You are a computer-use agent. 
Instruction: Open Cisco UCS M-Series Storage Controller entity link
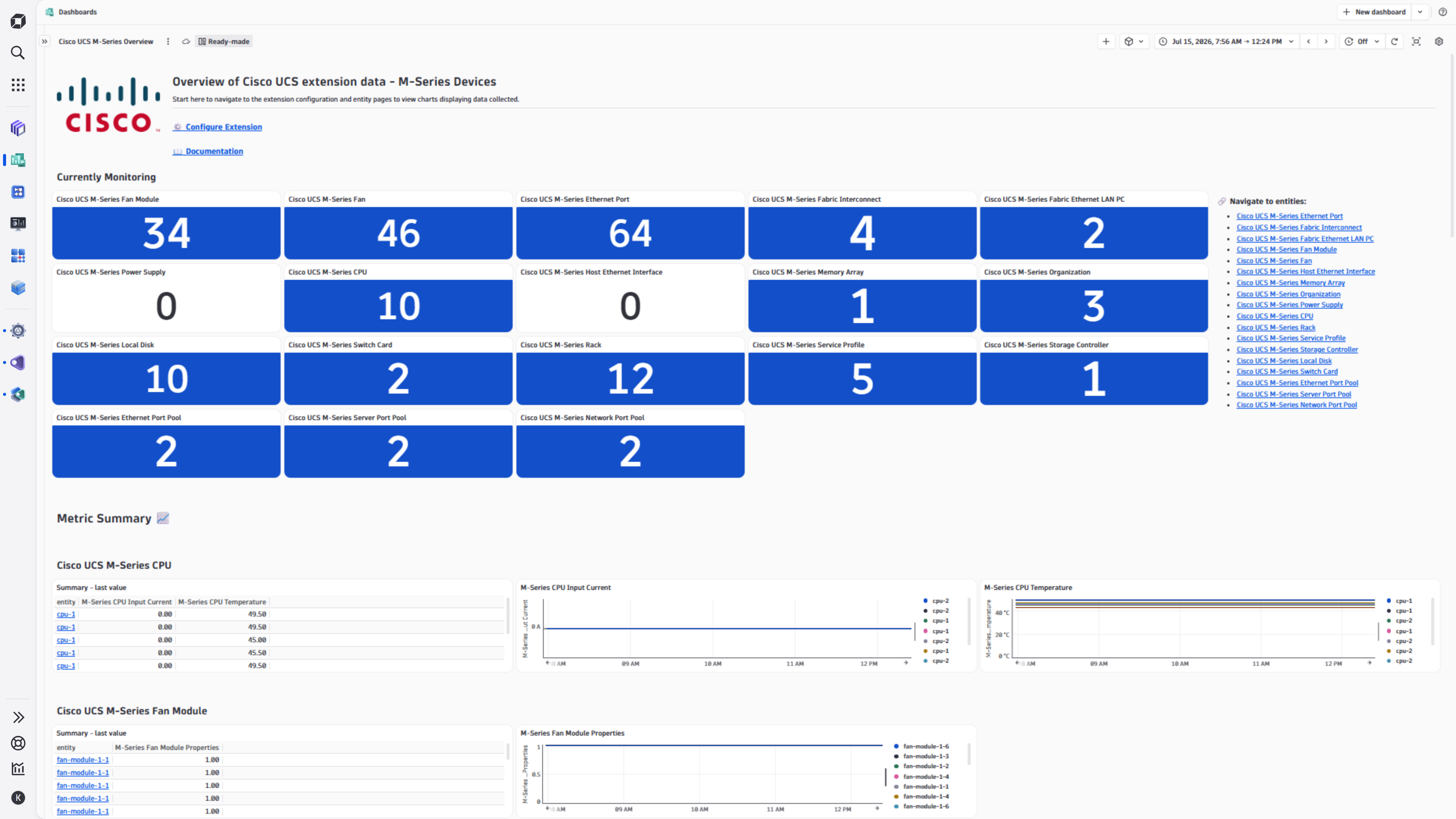coord(1297,349)
